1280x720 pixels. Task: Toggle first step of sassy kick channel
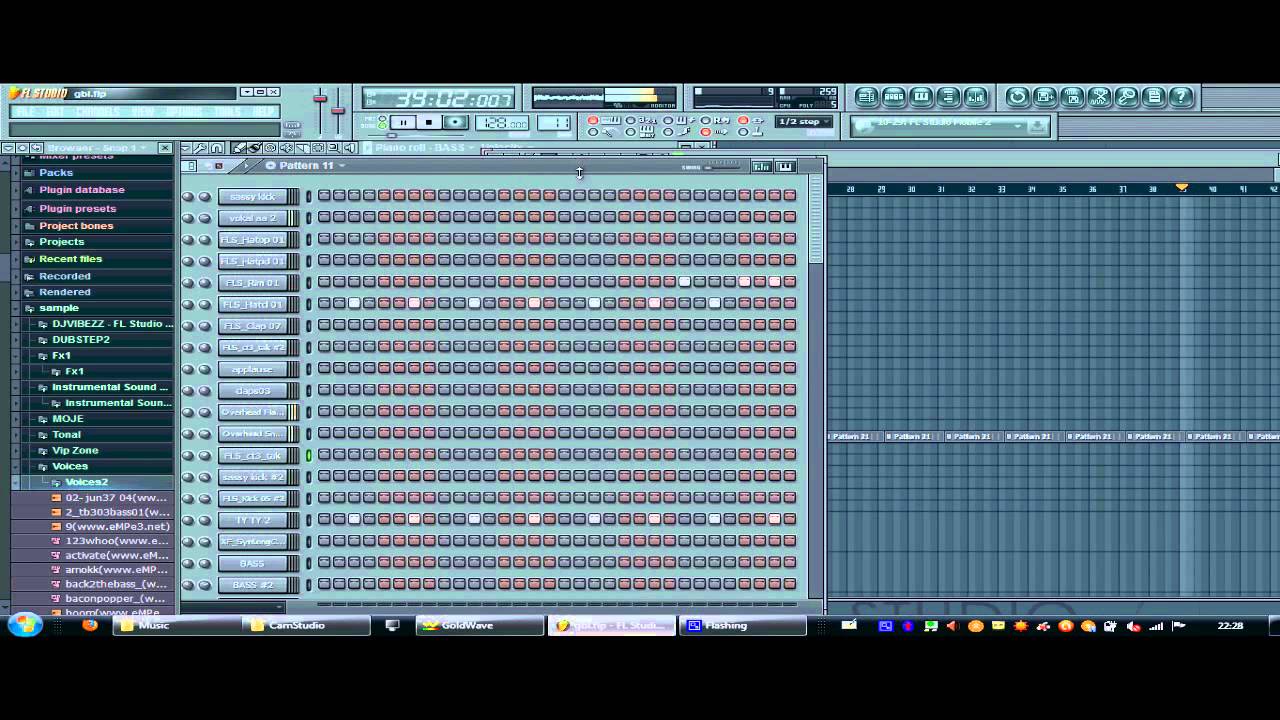coord(324,196)
